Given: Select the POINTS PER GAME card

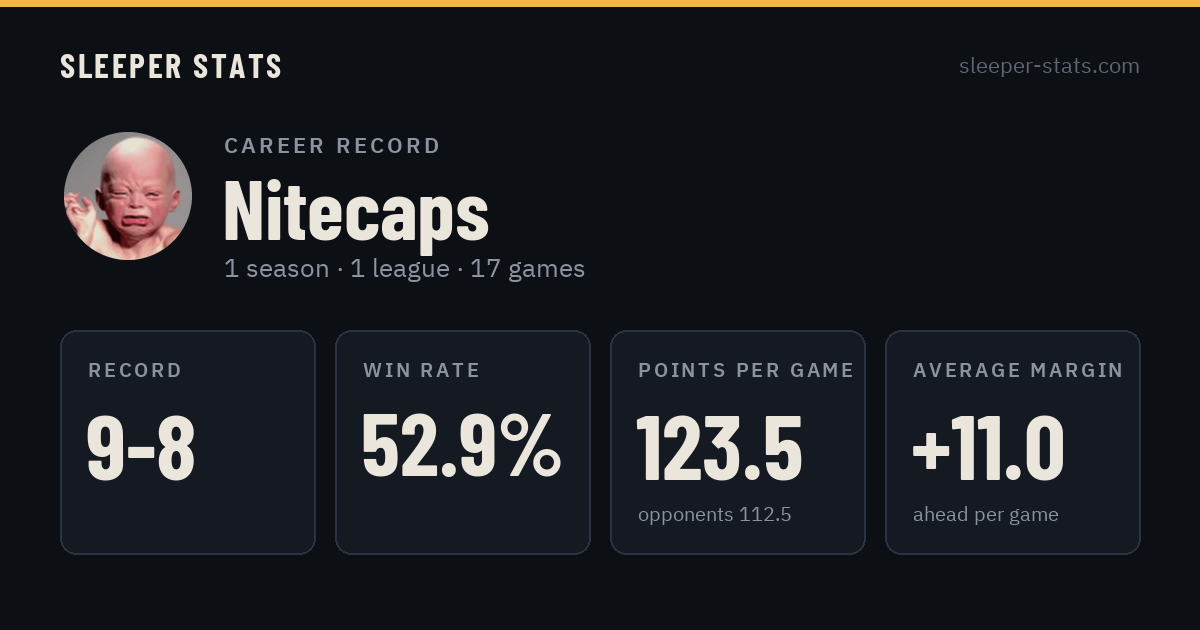Looking at the screenshot, I should coord(738,442).
